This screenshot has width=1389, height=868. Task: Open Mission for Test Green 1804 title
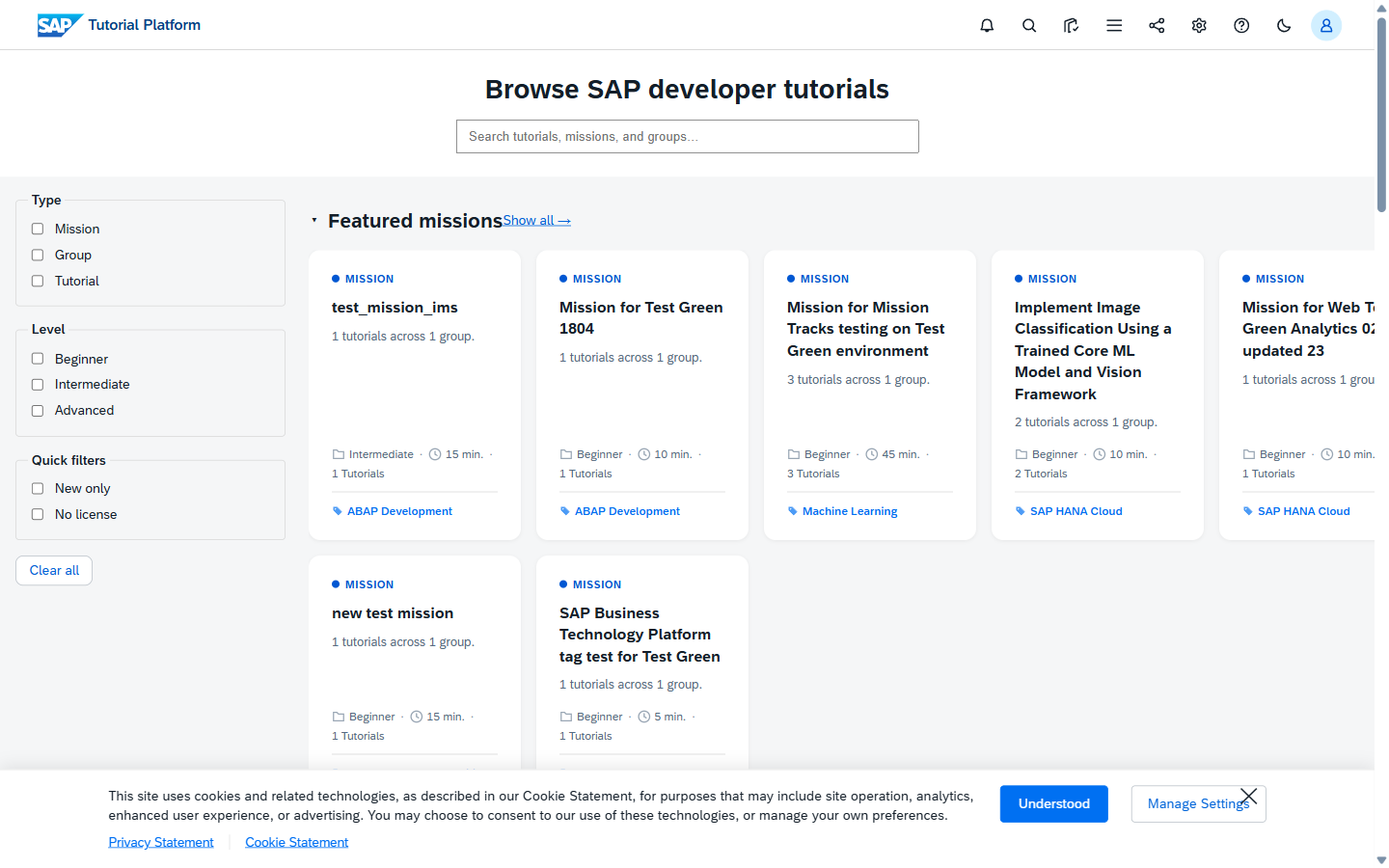point(641,318)
